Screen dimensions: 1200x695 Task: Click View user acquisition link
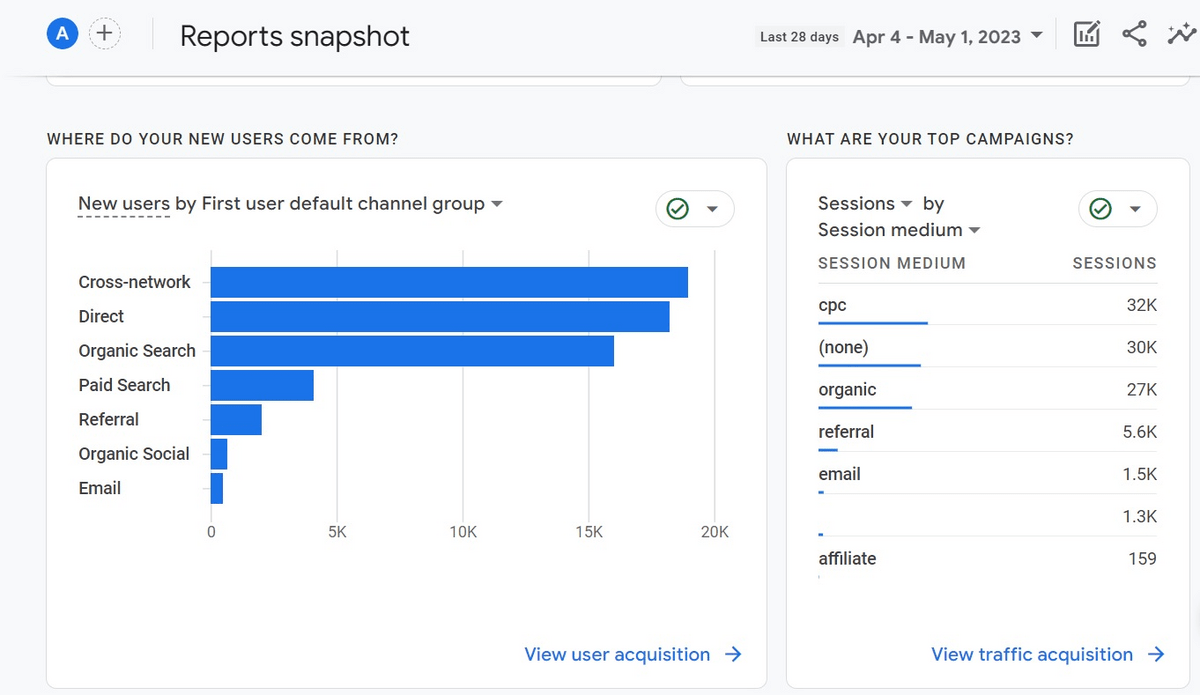pos(617,654)
